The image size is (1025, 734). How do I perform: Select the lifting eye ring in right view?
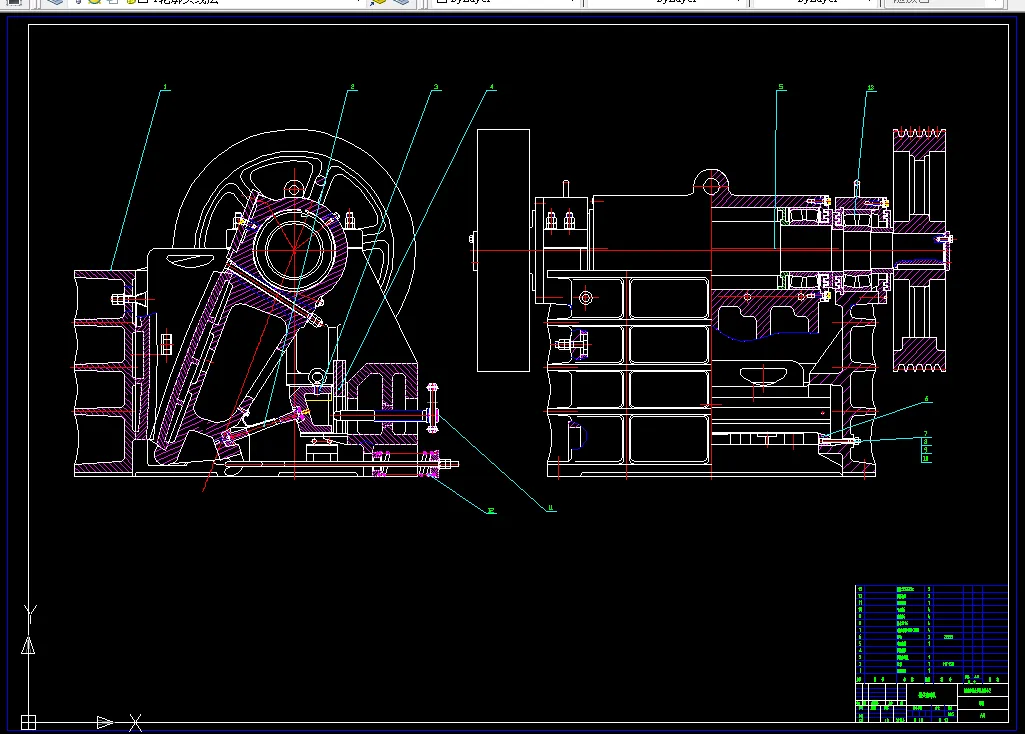(711, 186)
